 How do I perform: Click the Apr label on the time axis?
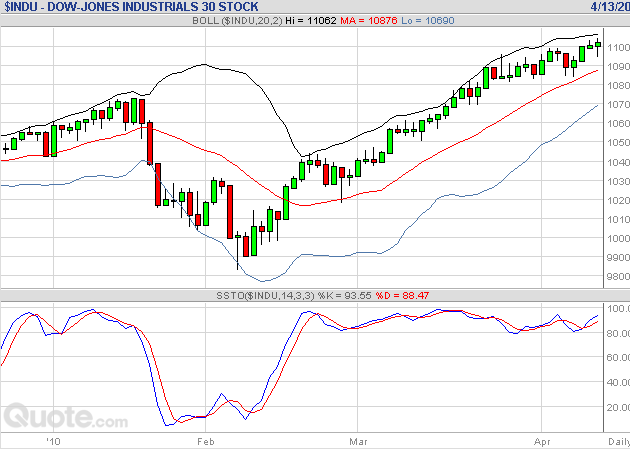click(542, 441)
